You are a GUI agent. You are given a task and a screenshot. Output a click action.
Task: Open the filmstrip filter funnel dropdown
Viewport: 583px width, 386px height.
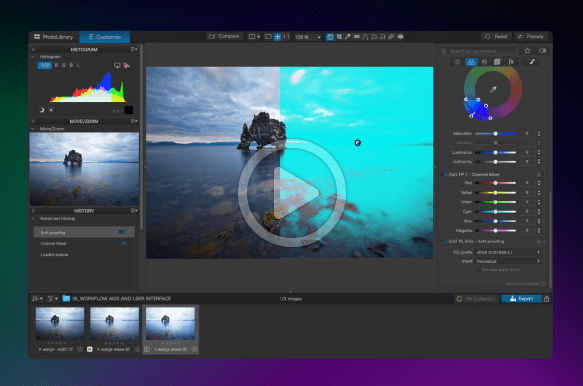point(52,299)
